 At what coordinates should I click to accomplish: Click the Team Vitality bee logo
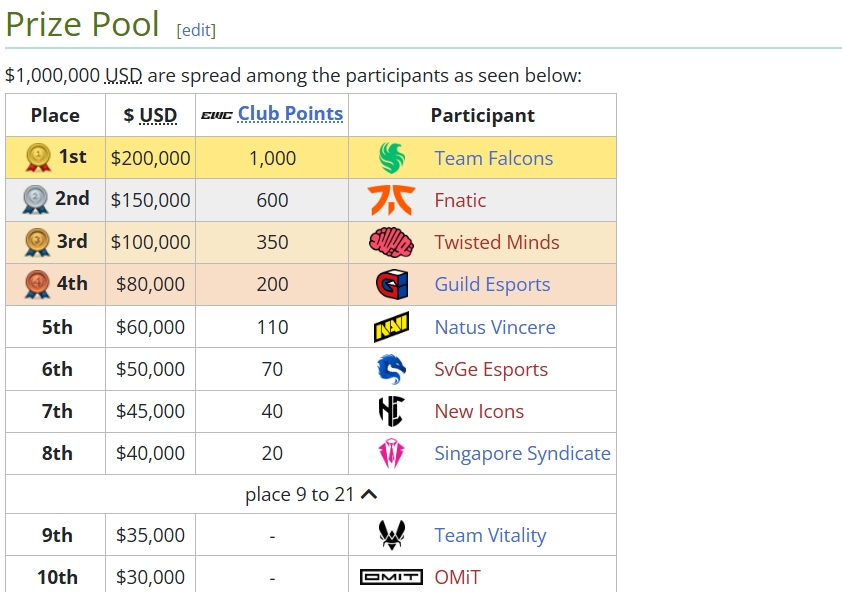pyautogui.click(x=391, y=535)
